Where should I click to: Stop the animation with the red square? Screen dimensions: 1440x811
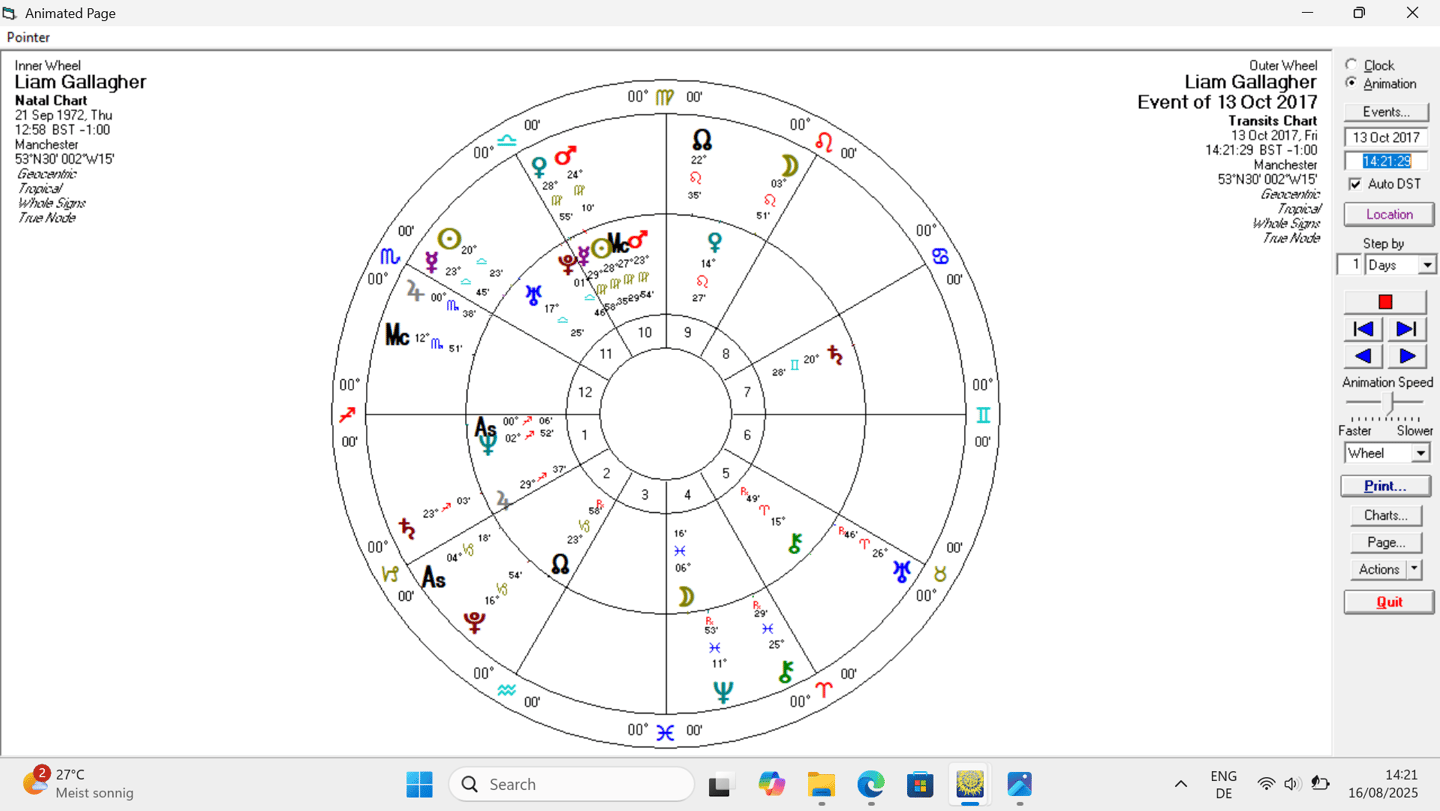pyautogui.click(x=1385, y=301)
